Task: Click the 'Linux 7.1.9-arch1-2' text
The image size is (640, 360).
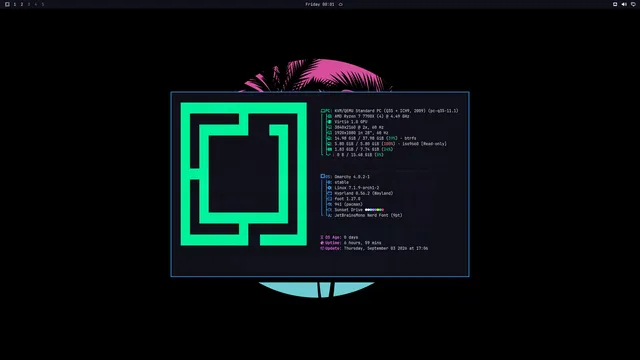Action: click(357, 188)
